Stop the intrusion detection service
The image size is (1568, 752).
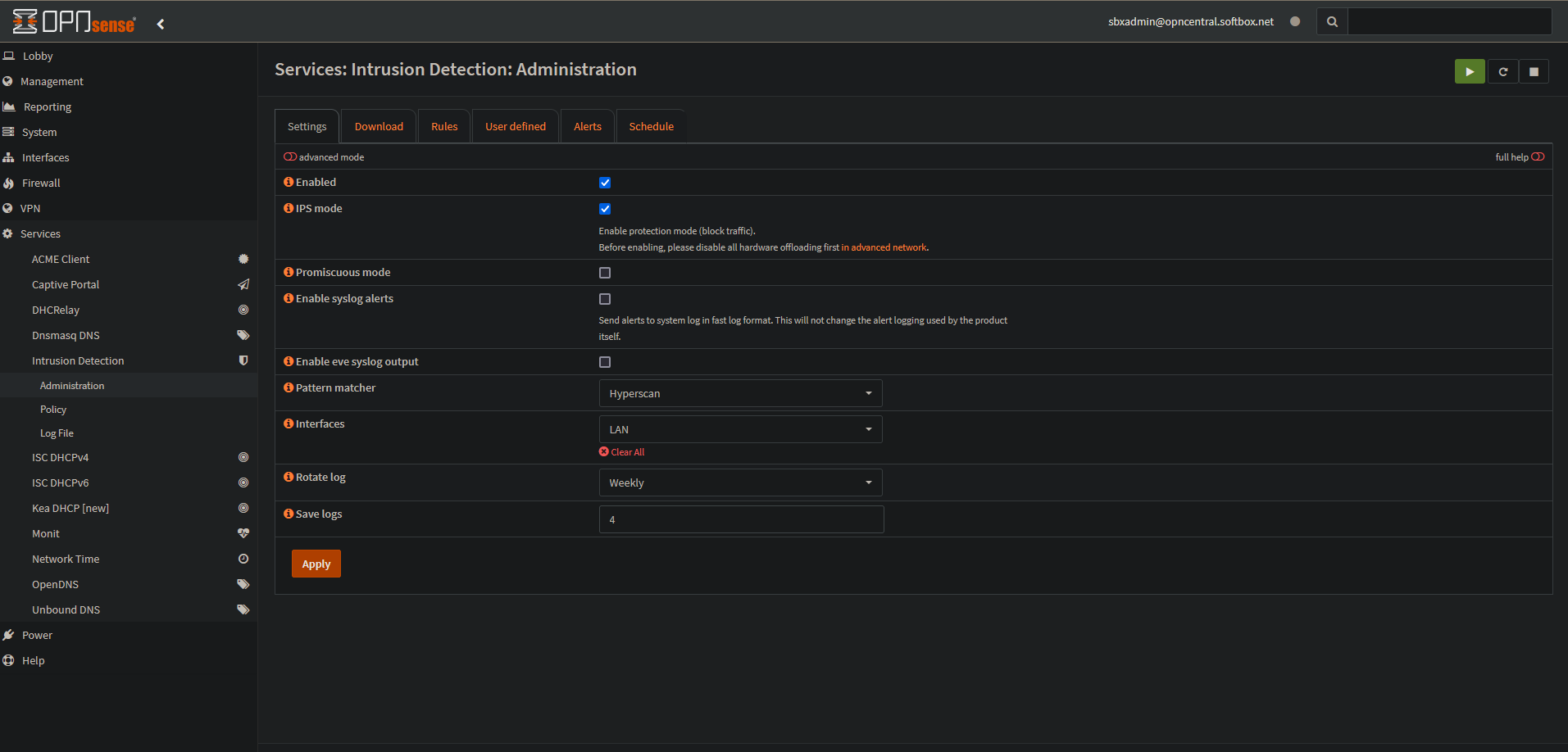[1534, 72]
